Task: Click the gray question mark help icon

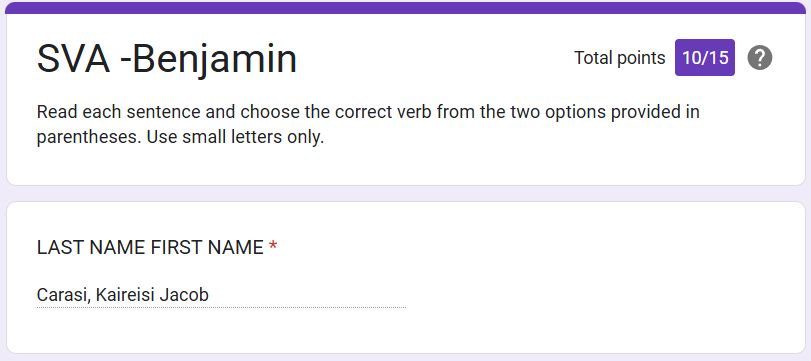Action: (x=759, y=58)
